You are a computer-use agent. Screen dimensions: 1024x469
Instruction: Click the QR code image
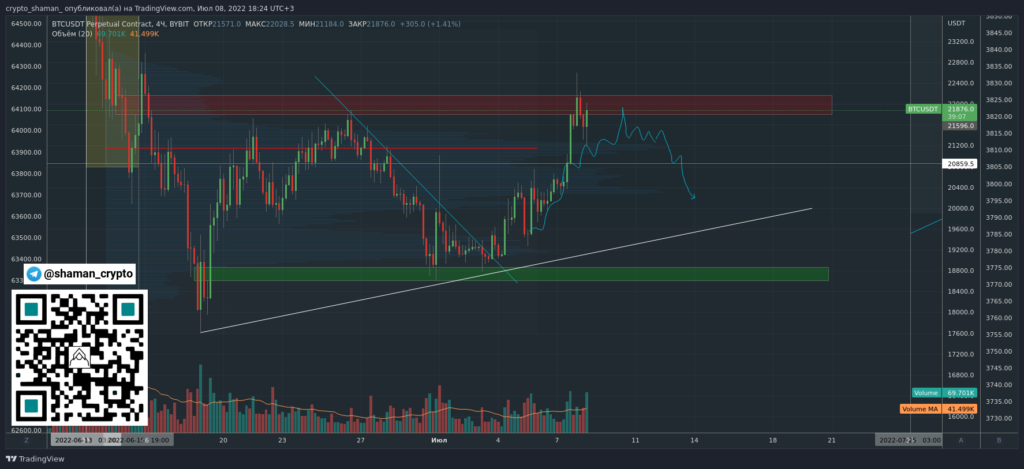tap(80, 357)
